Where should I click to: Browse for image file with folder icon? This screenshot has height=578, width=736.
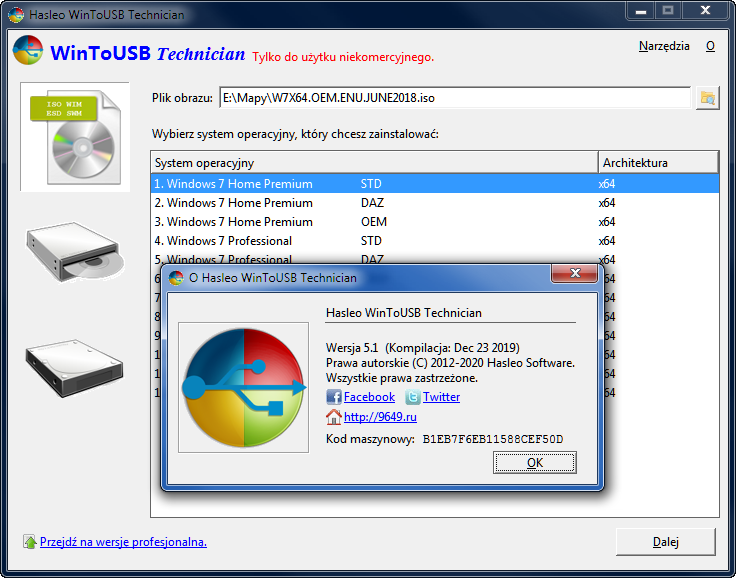pyautogui.click(x=707, y=98)
